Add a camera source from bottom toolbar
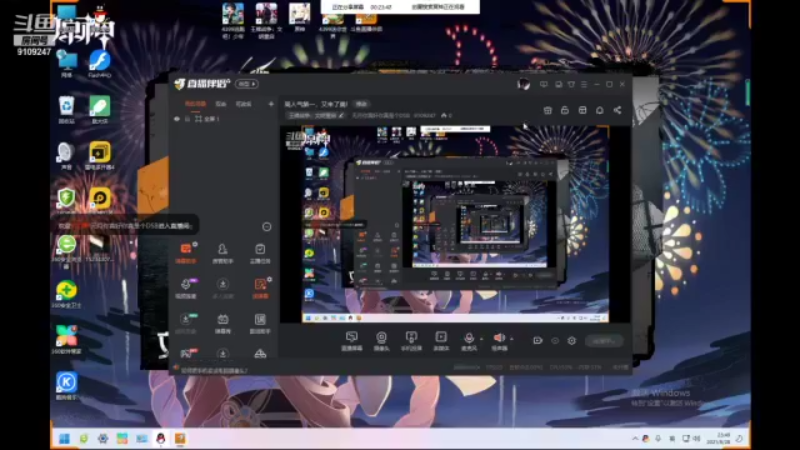The width and height of the screenshot is (800, 450). tap(381, 341)
